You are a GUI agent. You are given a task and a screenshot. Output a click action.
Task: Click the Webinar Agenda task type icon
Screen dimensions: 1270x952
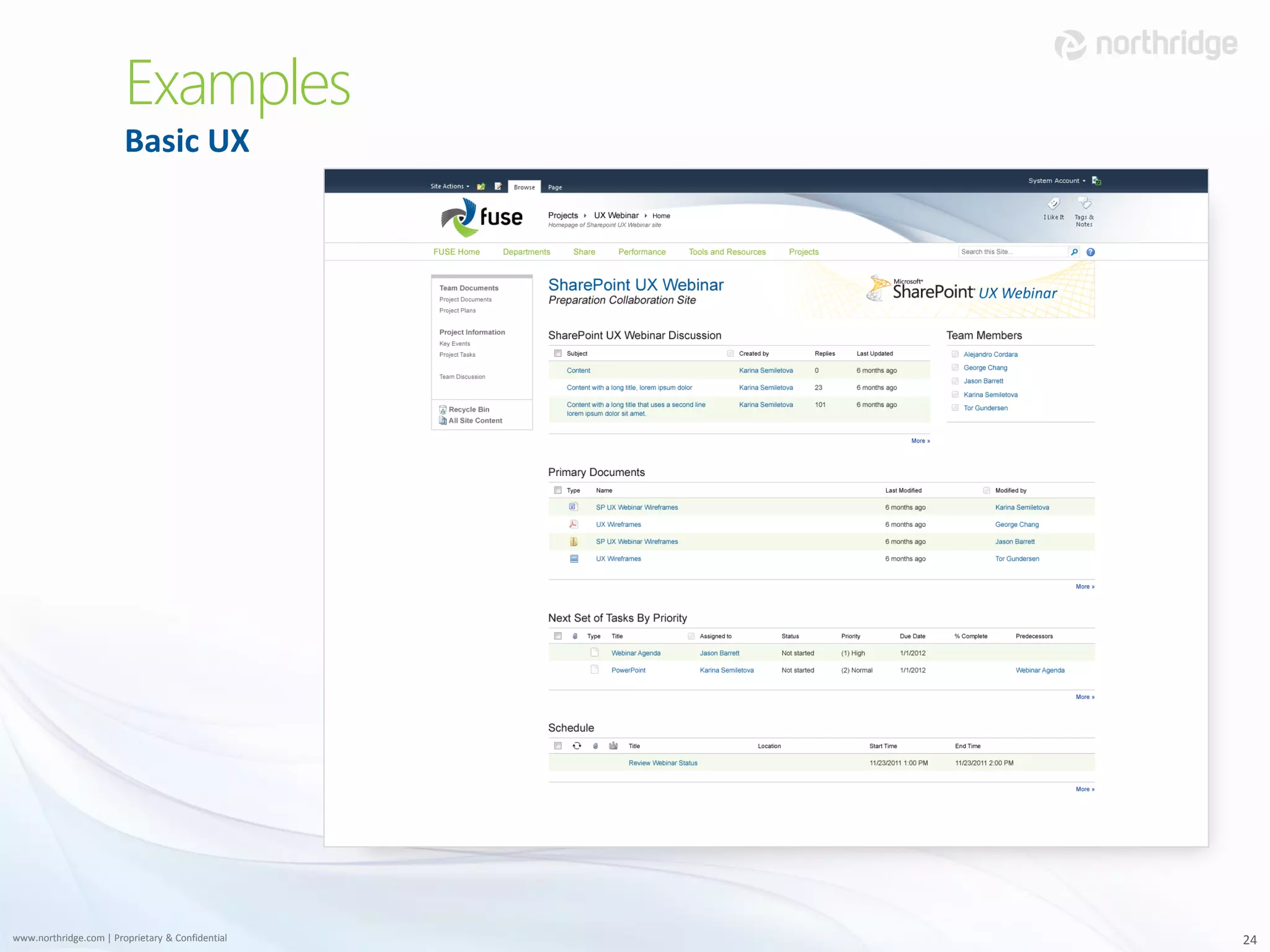click(594, 652)
